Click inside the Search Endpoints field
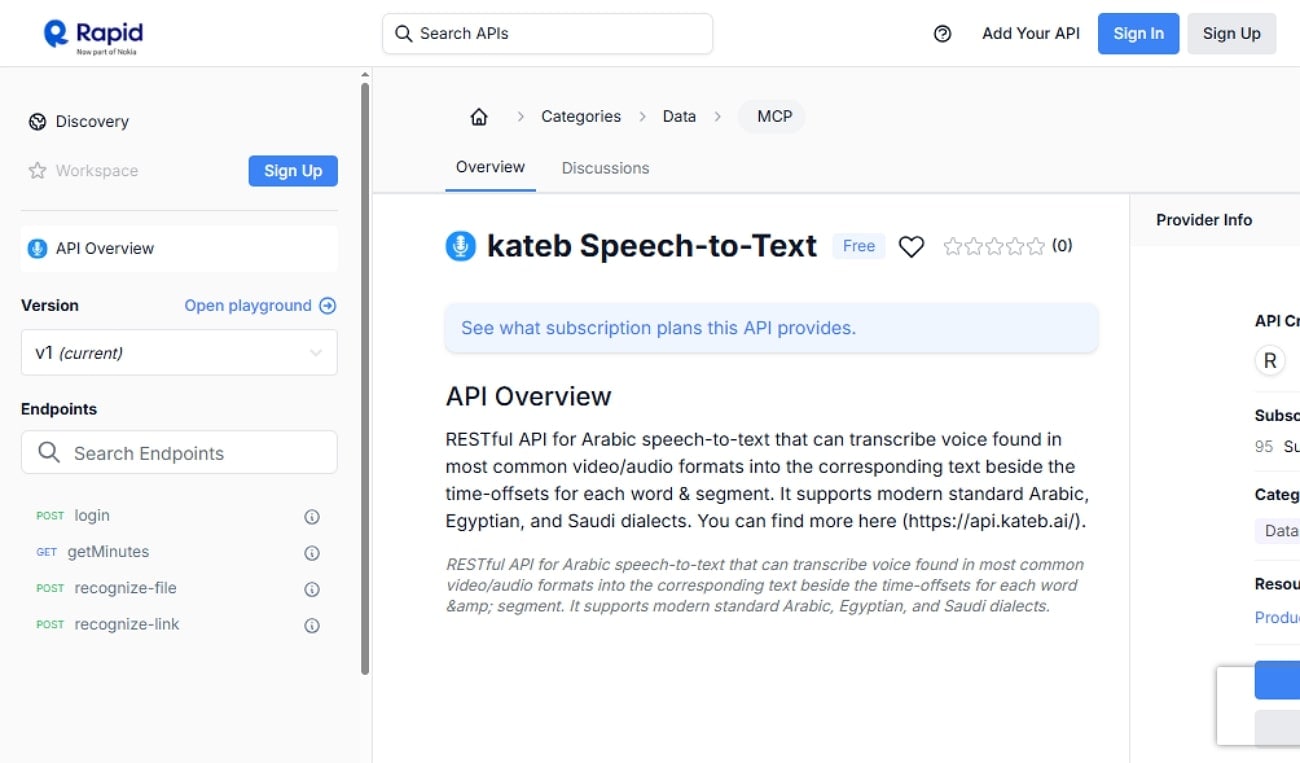1300x763 pixels. click(x=179, y=452)
